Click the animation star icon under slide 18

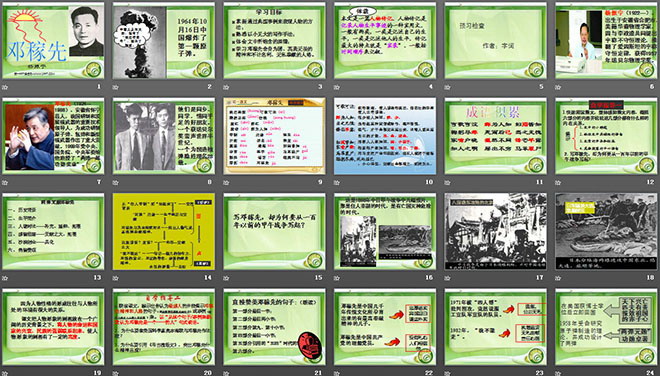[559, 278]
